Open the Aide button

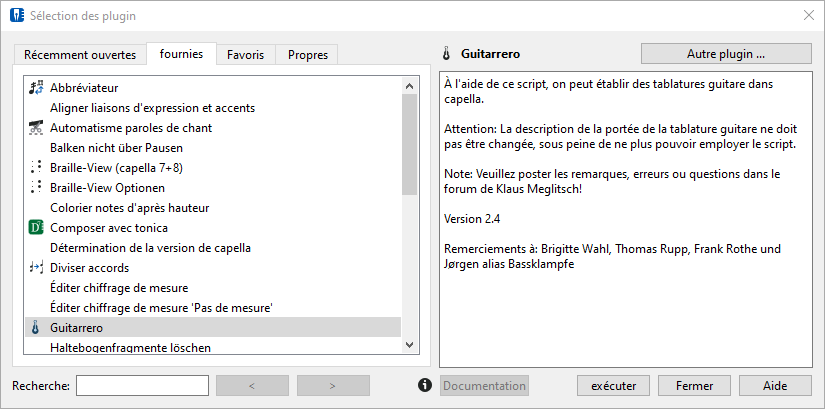pos(775,385)
